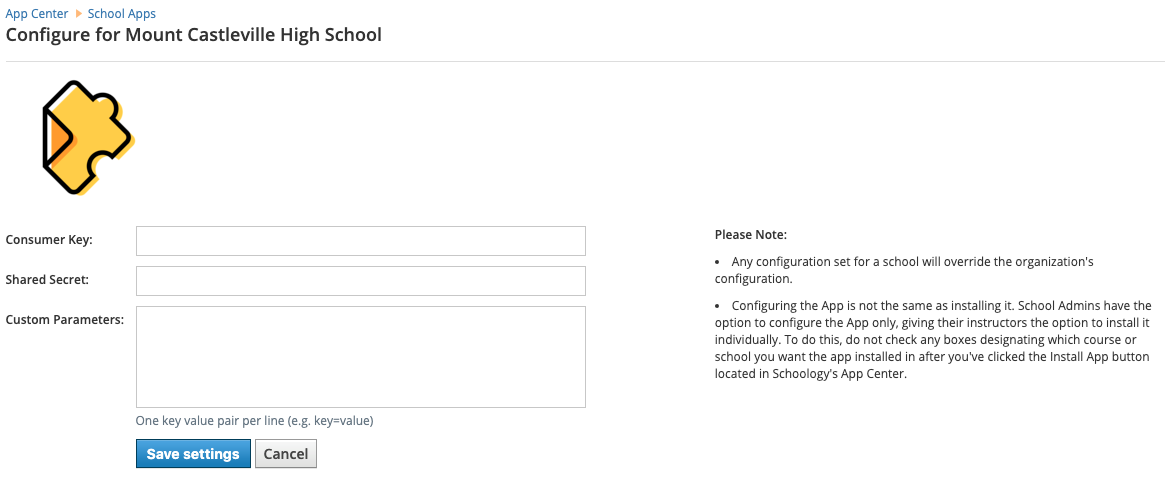Click the 'Please Note:' heading
This screenshot has width=1166, height=491.
(751, 235)
